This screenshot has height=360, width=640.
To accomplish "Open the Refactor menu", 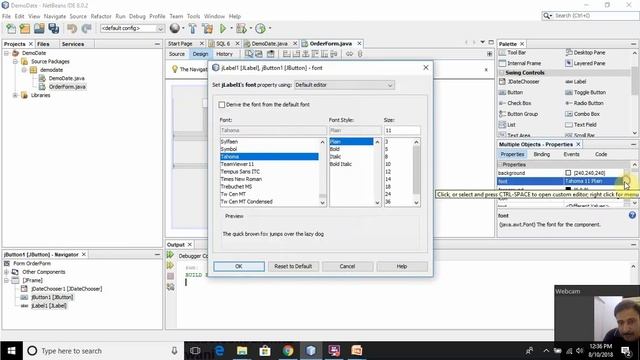I will 101,16.
